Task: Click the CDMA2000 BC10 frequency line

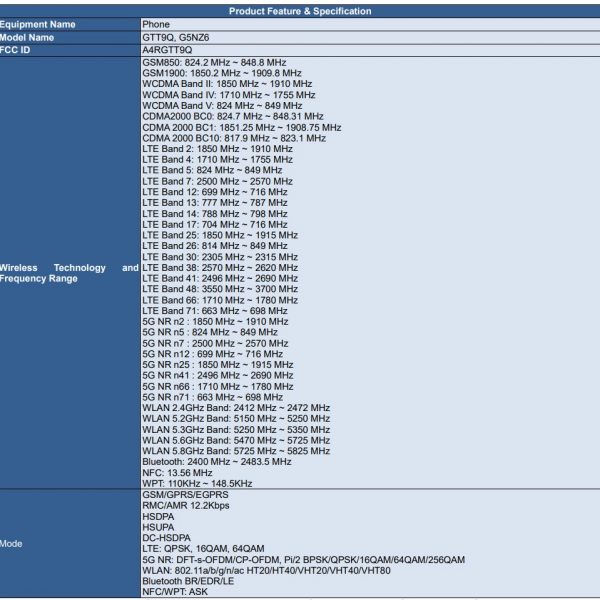Action: tap(233, 138)
